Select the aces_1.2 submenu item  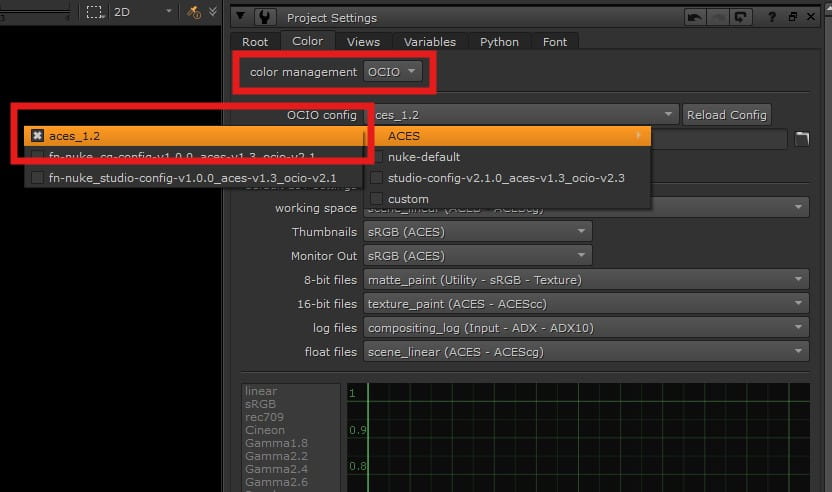point(194,136)
